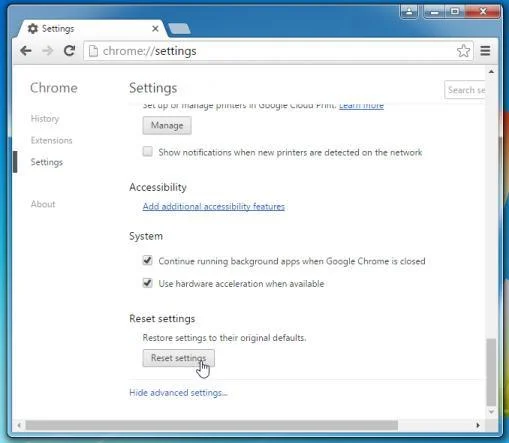Click the vertical scrollbar up arrow
The width and height of the screenshot is (509, 443).
click(491, 72)
